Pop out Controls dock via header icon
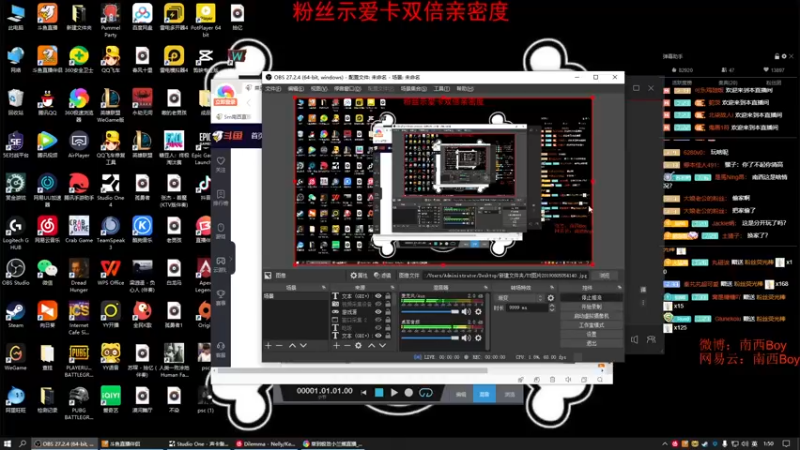 click(619, 288)
